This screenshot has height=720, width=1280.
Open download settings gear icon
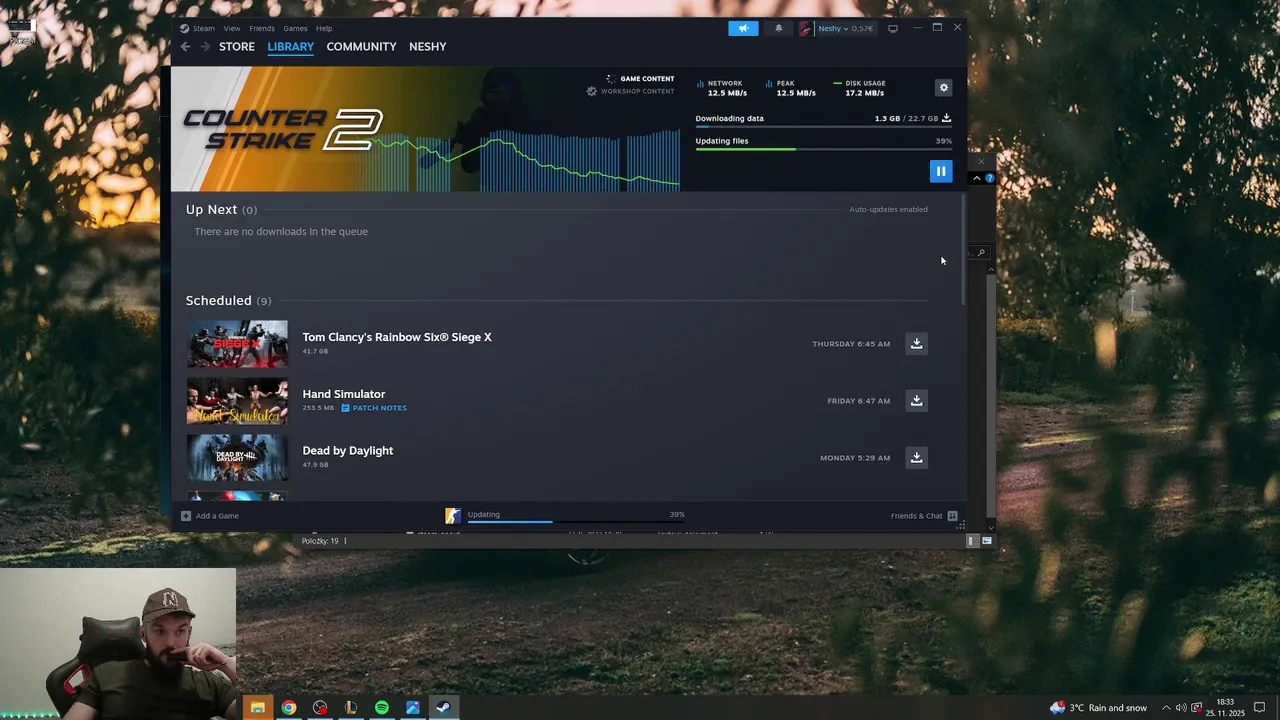(x=943, y=88)
